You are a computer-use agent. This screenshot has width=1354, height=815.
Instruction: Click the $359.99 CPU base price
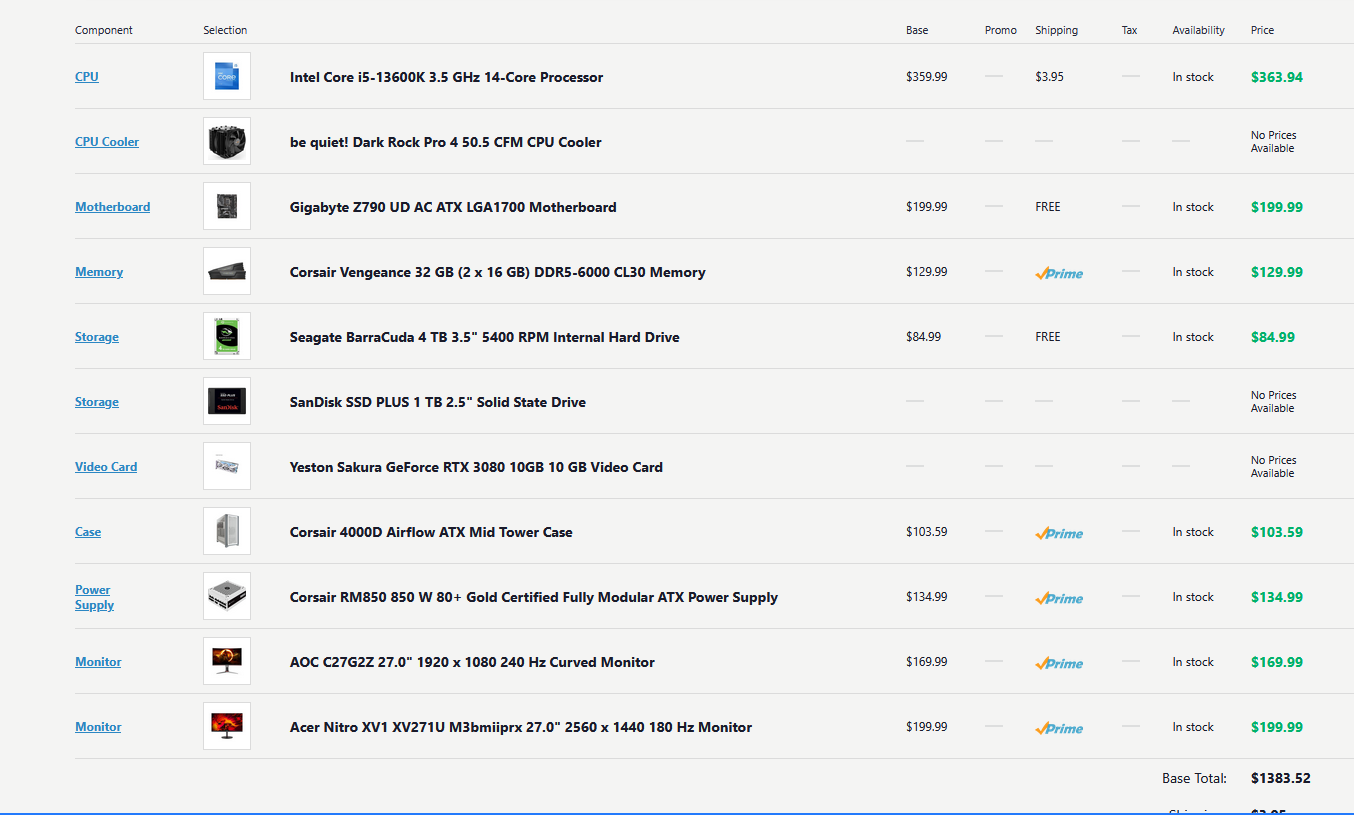[x=927, y=77]
